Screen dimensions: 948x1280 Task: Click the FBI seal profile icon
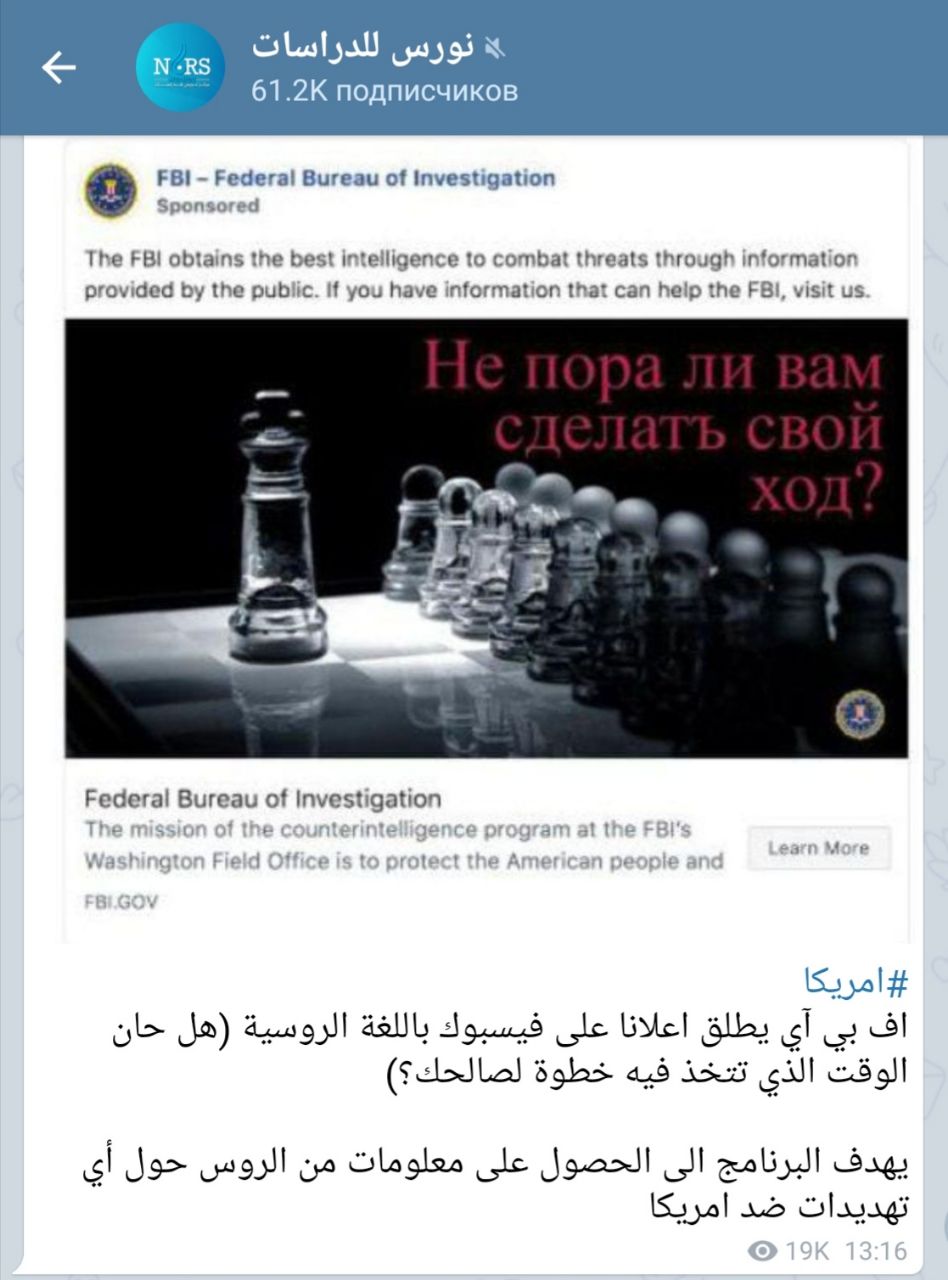coord(111,191)
